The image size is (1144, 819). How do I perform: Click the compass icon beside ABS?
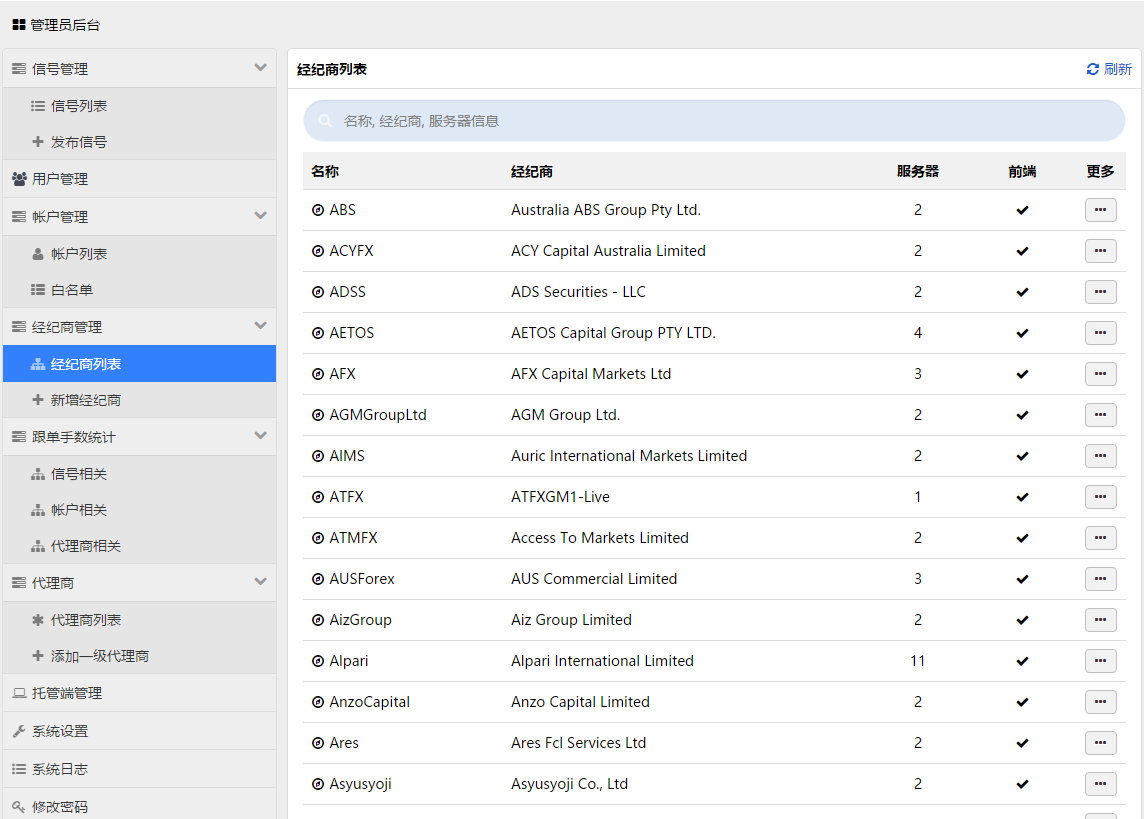(x=318, y=210)
